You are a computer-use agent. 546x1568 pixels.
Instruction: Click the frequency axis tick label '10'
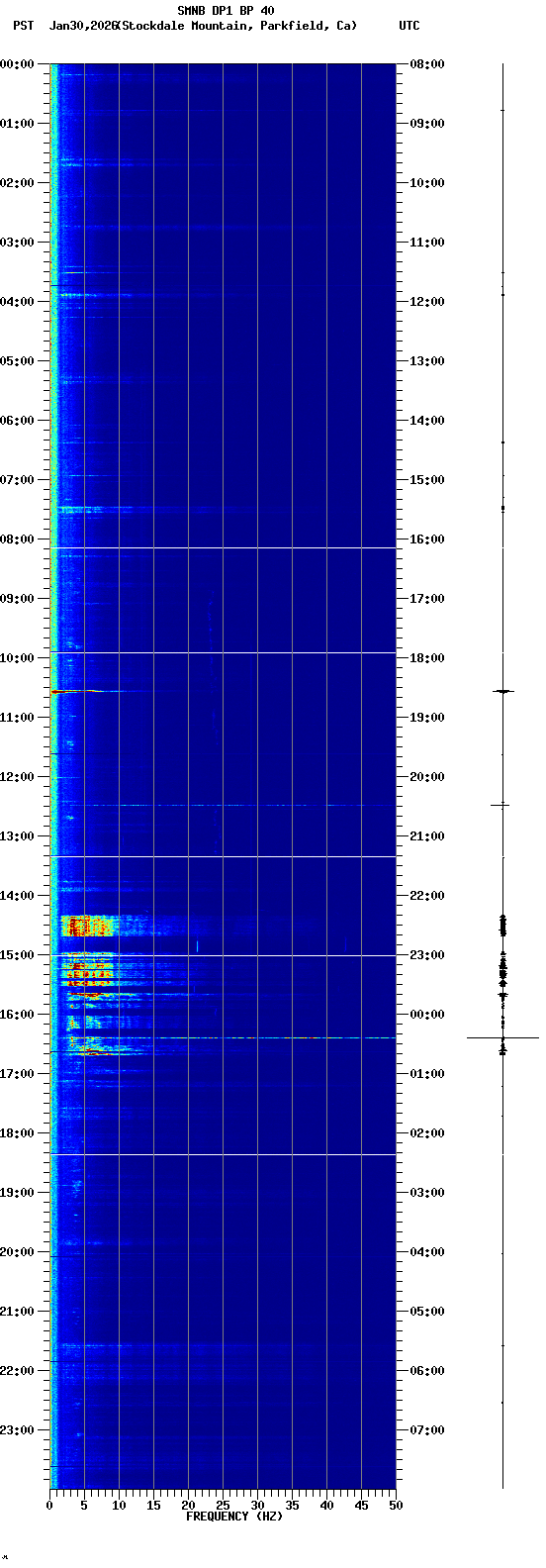(x=119, y=1506)
